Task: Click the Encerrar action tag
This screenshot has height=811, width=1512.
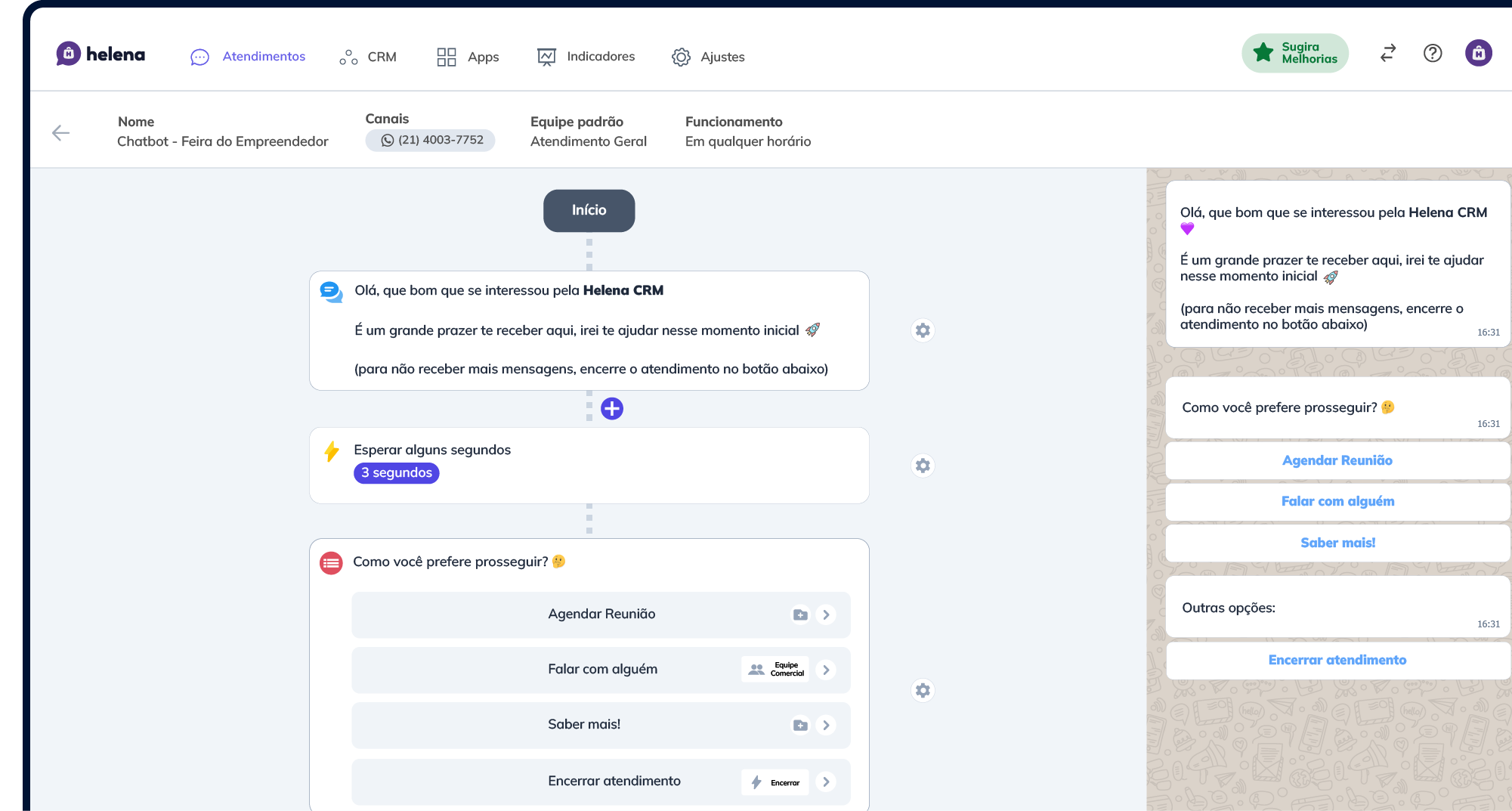Action: pos(775,782)
